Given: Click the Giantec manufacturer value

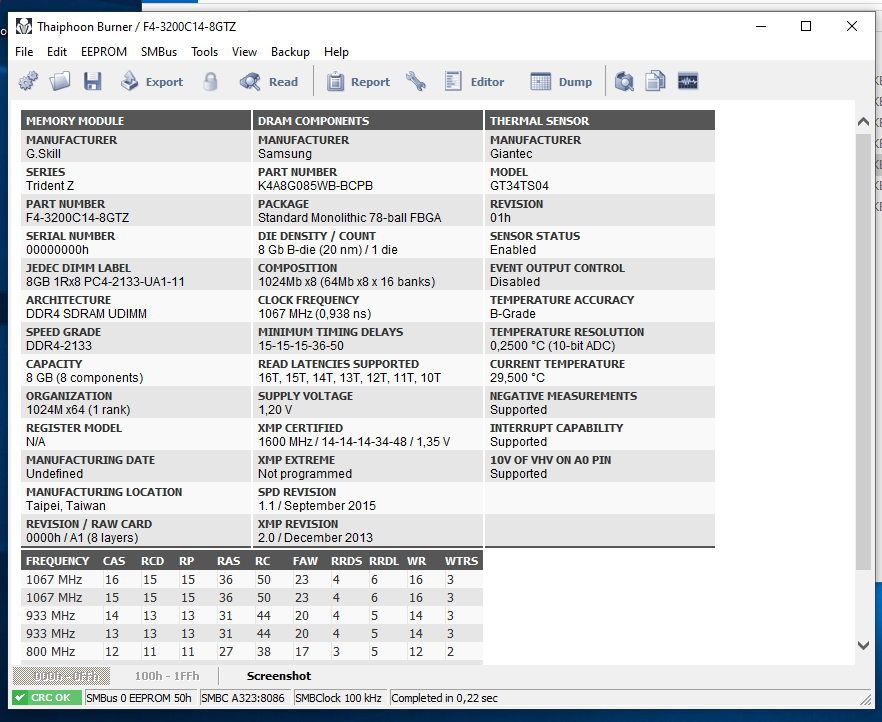Looking at the screenshot, I should tap(511, 154).
